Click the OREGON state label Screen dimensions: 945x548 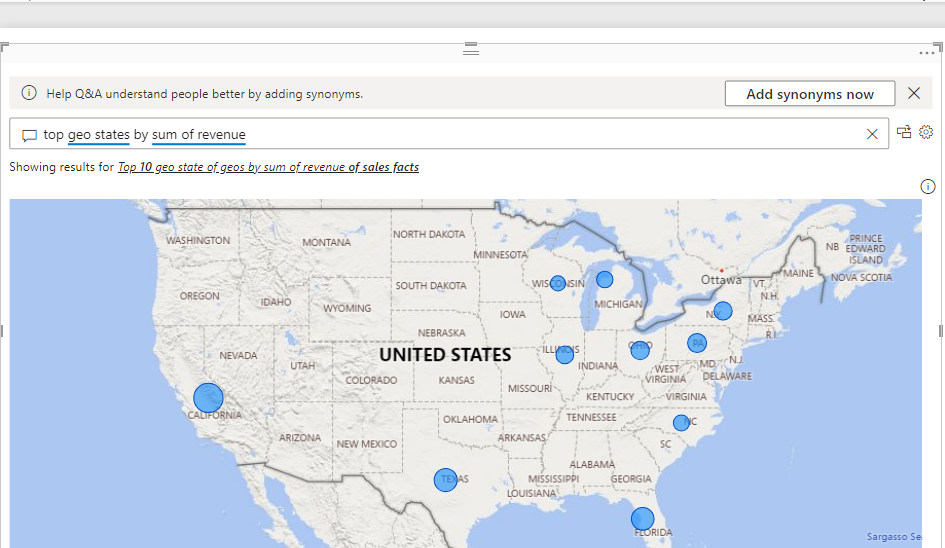click(x=199, y=295)
